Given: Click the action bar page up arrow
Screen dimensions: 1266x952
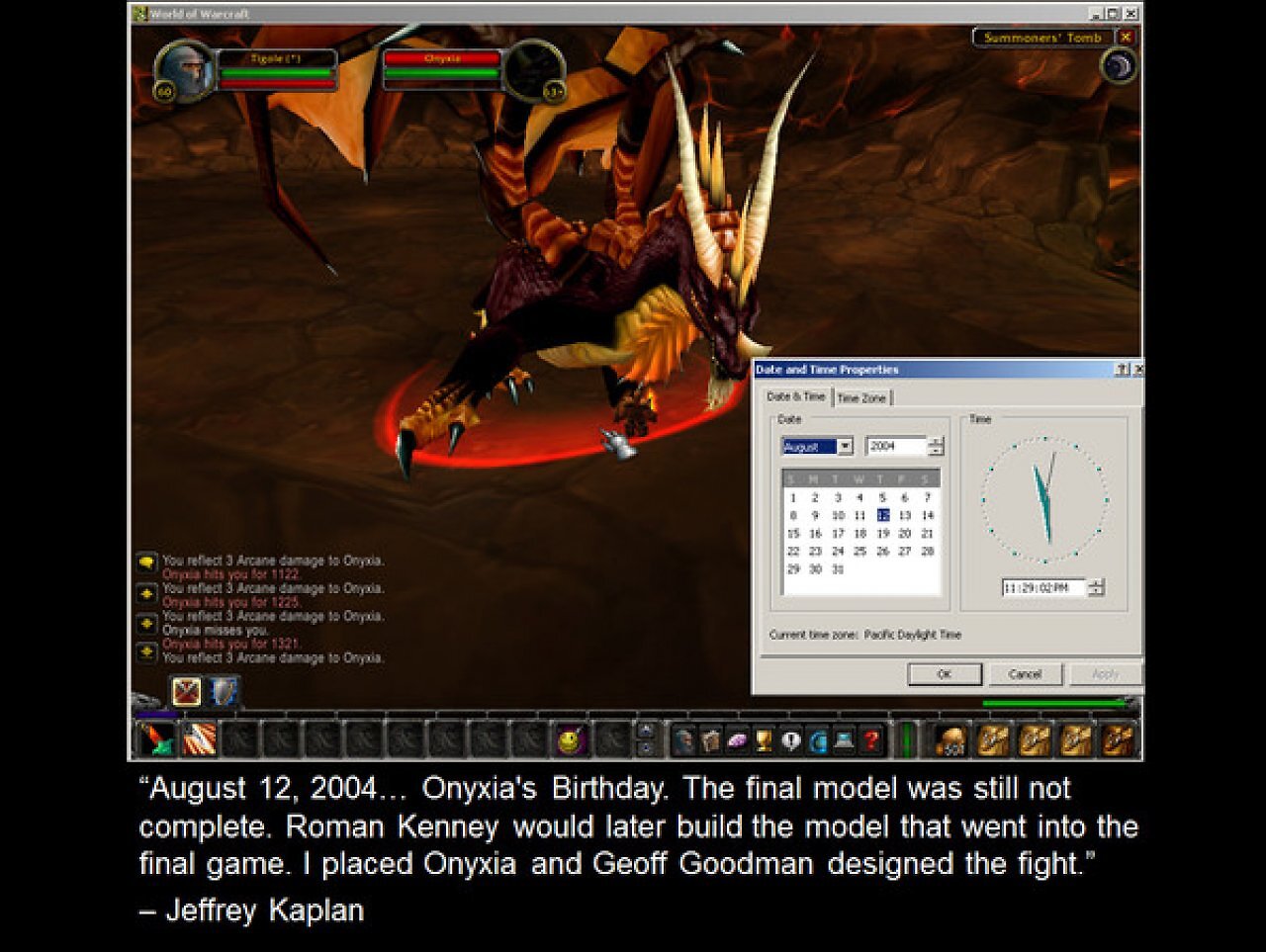Looking at the screenshot, I should tap(647, 732).
